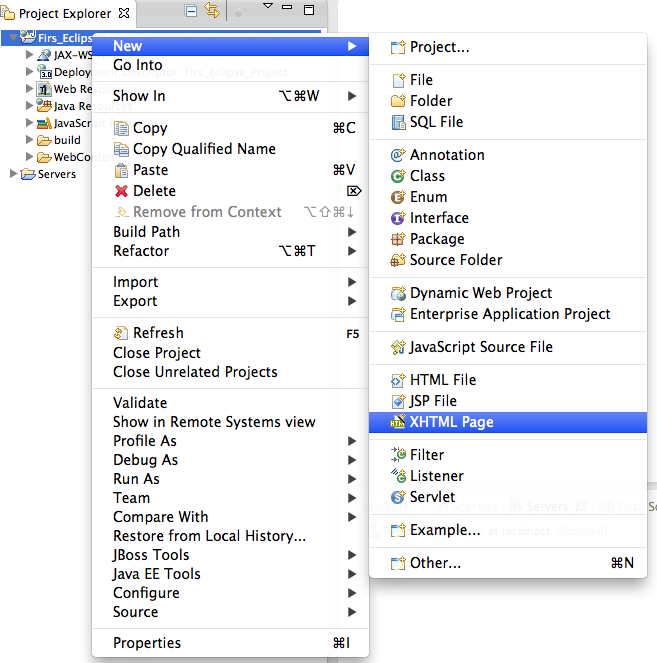The width and height of the screenshot is (657, 663).
Task: Click the Other... wizard icon
Action: (x=398, y=563)
